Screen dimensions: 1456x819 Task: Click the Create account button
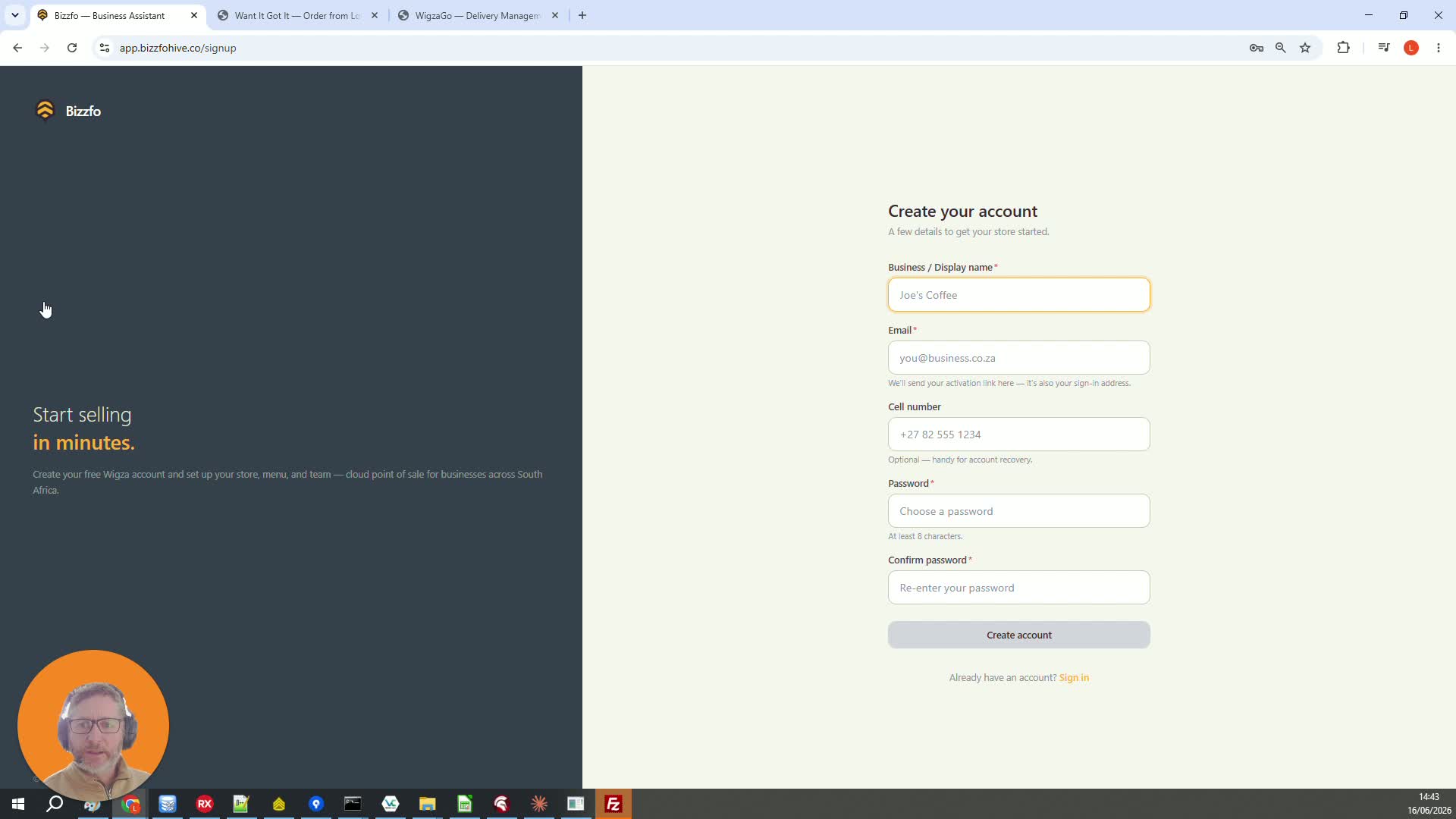tap(1018, 635)
